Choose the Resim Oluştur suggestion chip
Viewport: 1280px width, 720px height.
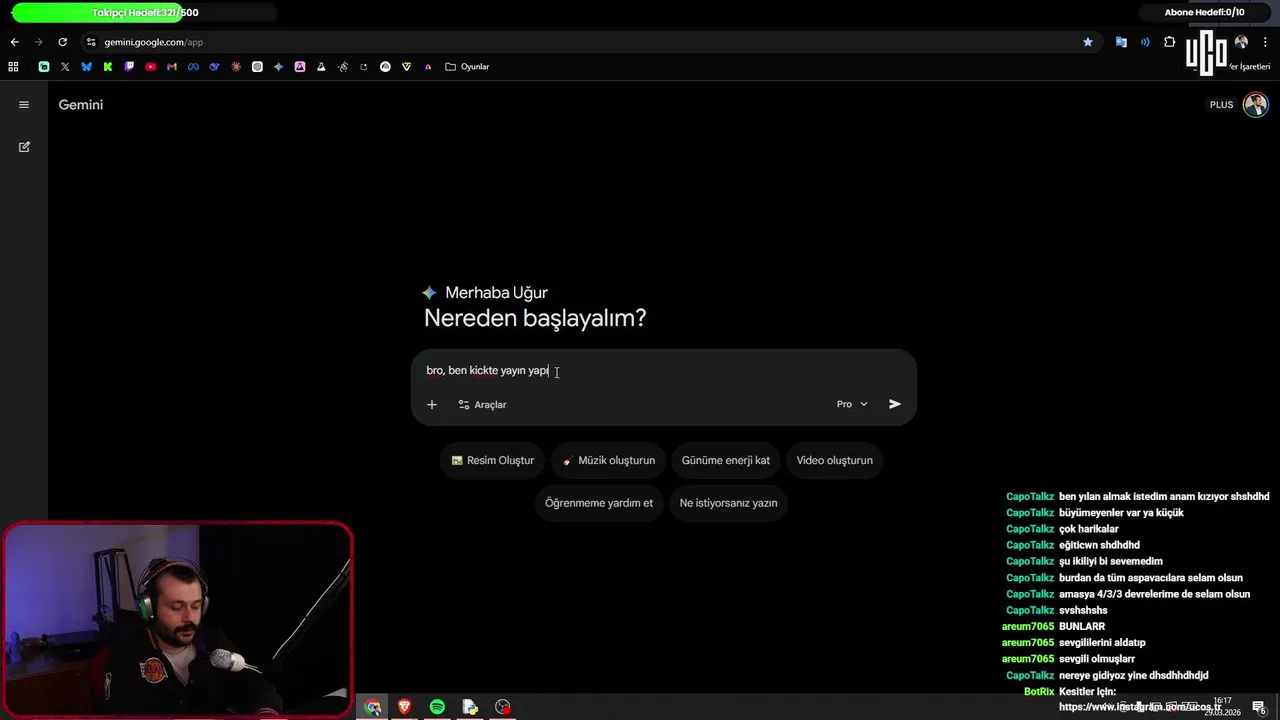492,460
